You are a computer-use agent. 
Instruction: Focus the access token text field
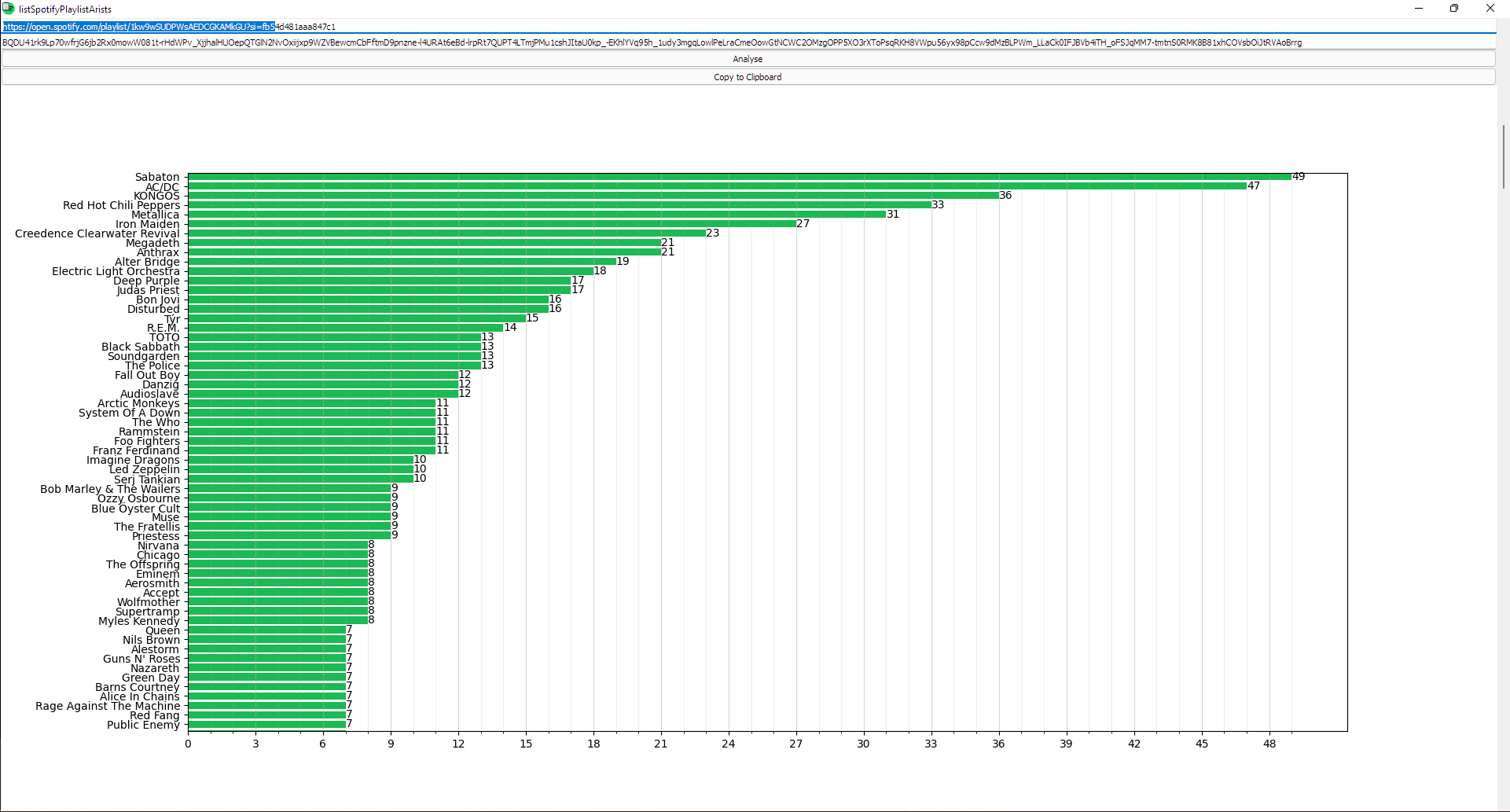pyautogui.click(x=748, y=42)
